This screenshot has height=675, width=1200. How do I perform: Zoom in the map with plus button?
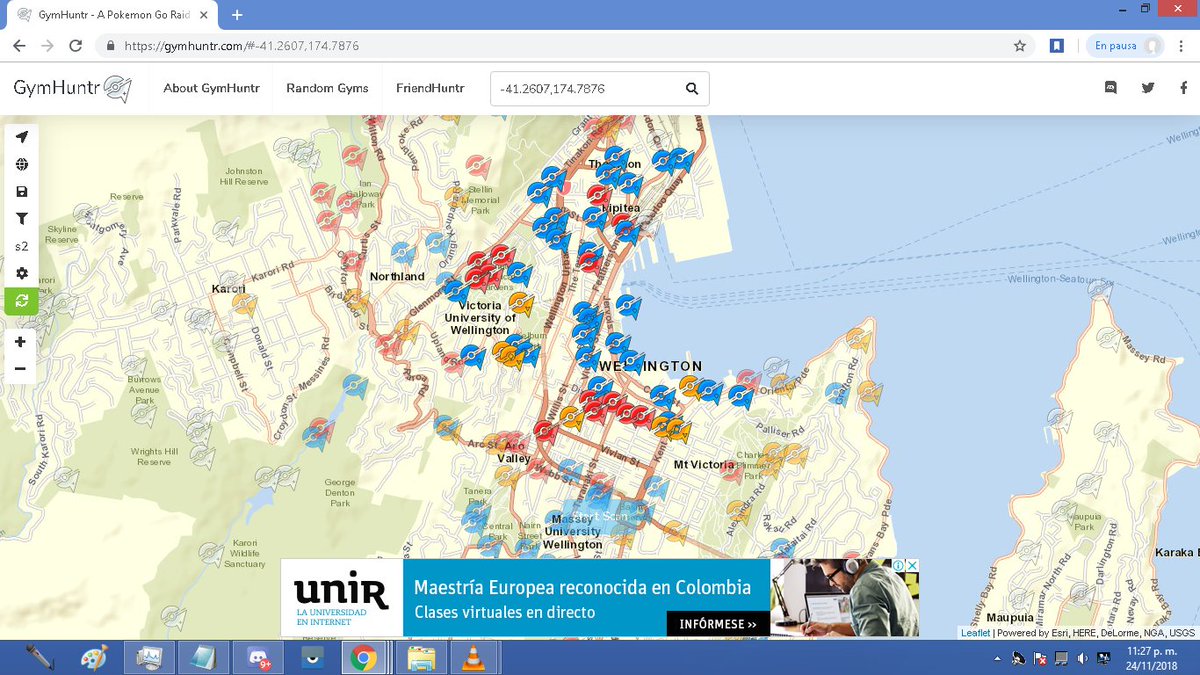pos(20,342)
